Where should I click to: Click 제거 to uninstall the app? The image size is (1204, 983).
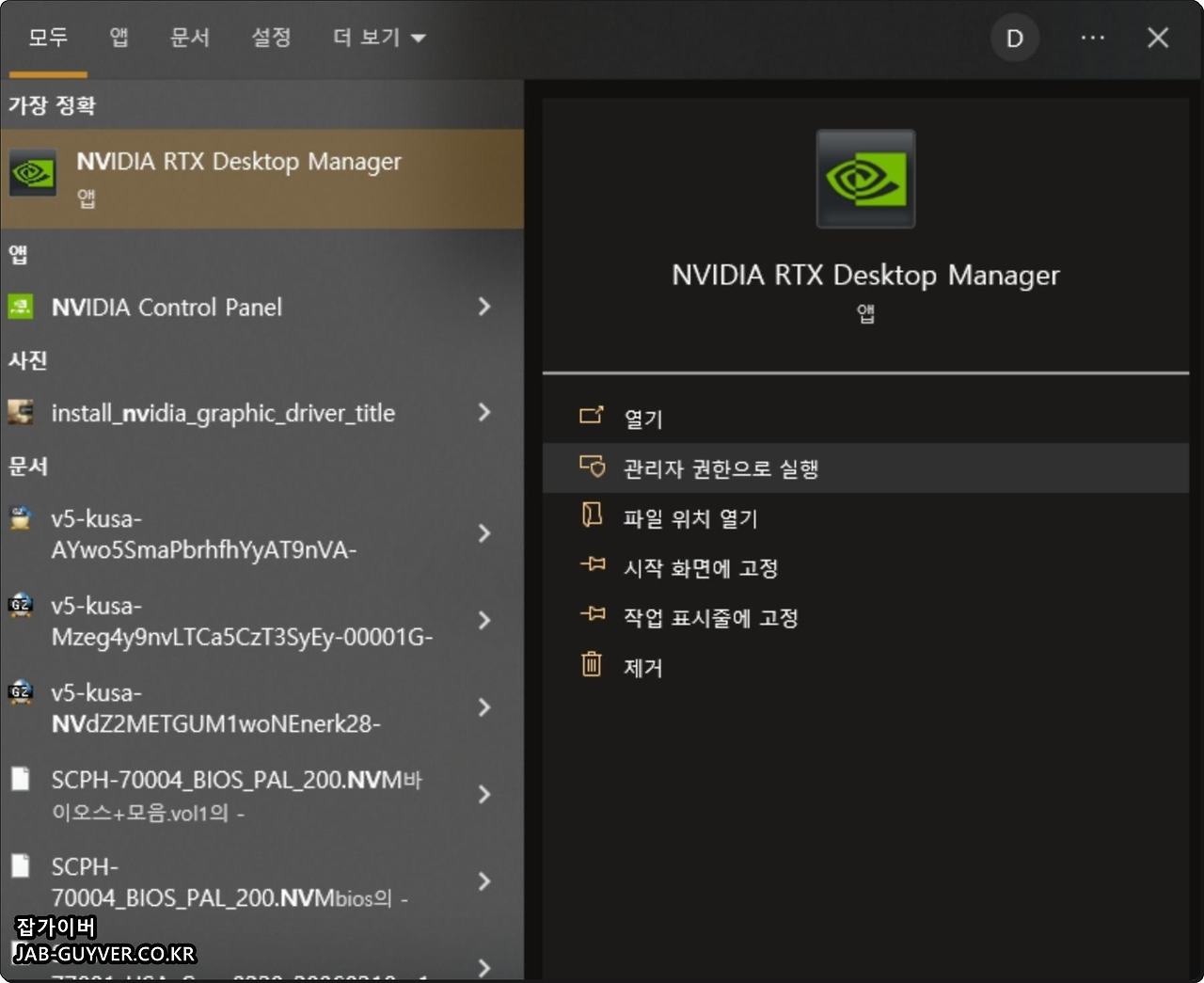tap(642, 667)
